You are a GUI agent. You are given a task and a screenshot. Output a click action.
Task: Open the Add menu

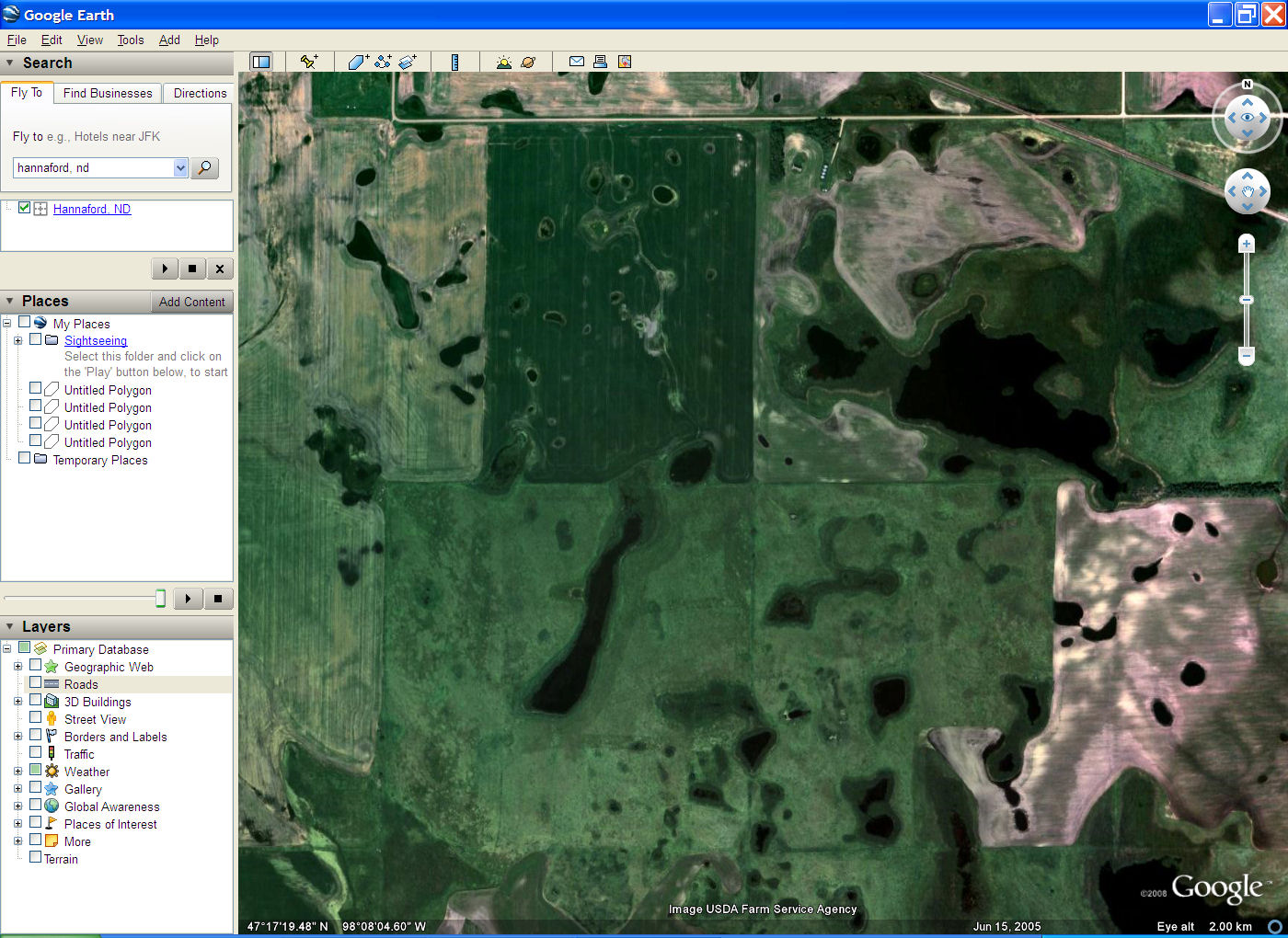169,40
